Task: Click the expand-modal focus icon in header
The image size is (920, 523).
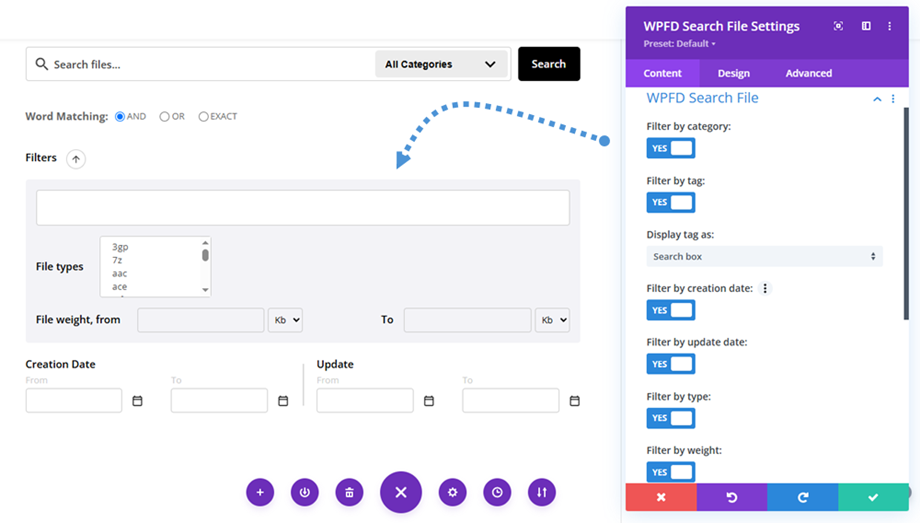Action: coord(838,26)
